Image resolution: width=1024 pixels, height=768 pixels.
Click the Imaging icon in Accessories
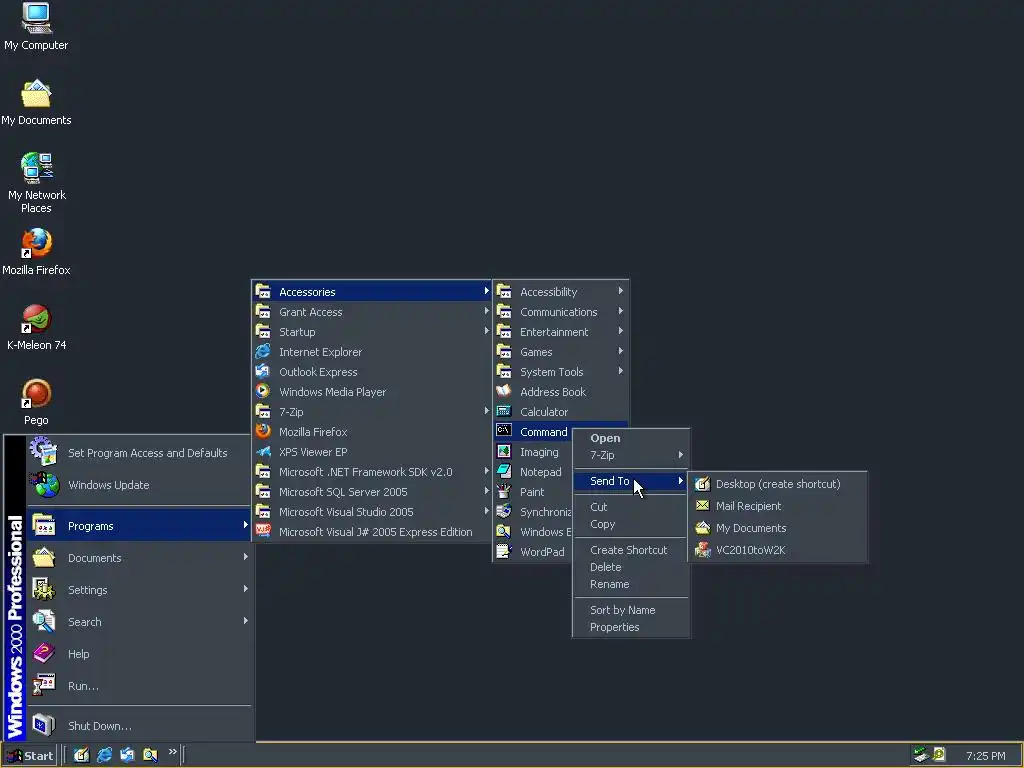tap(504, 451)
